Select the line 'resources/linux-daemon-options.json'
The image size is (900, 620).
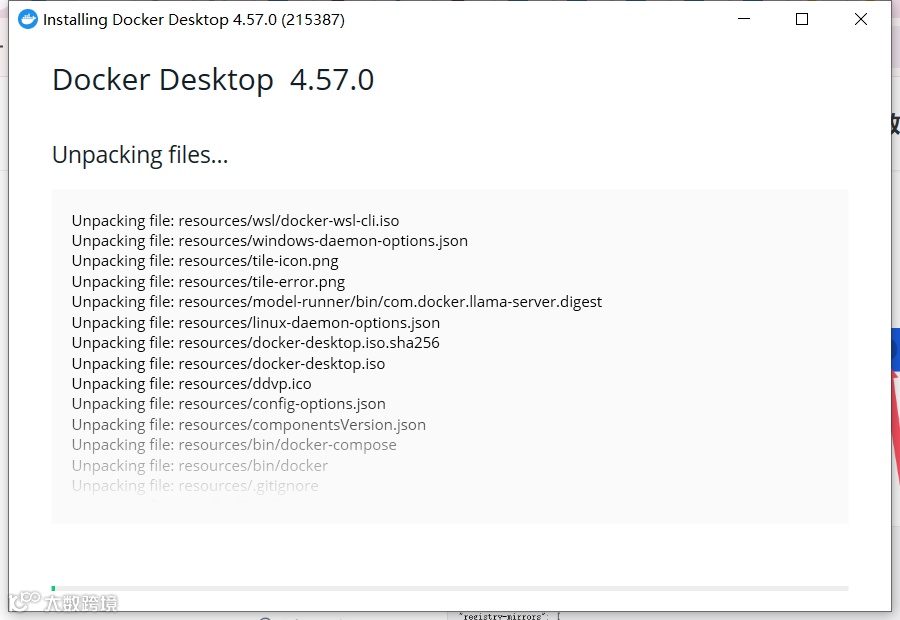point(256,322)
